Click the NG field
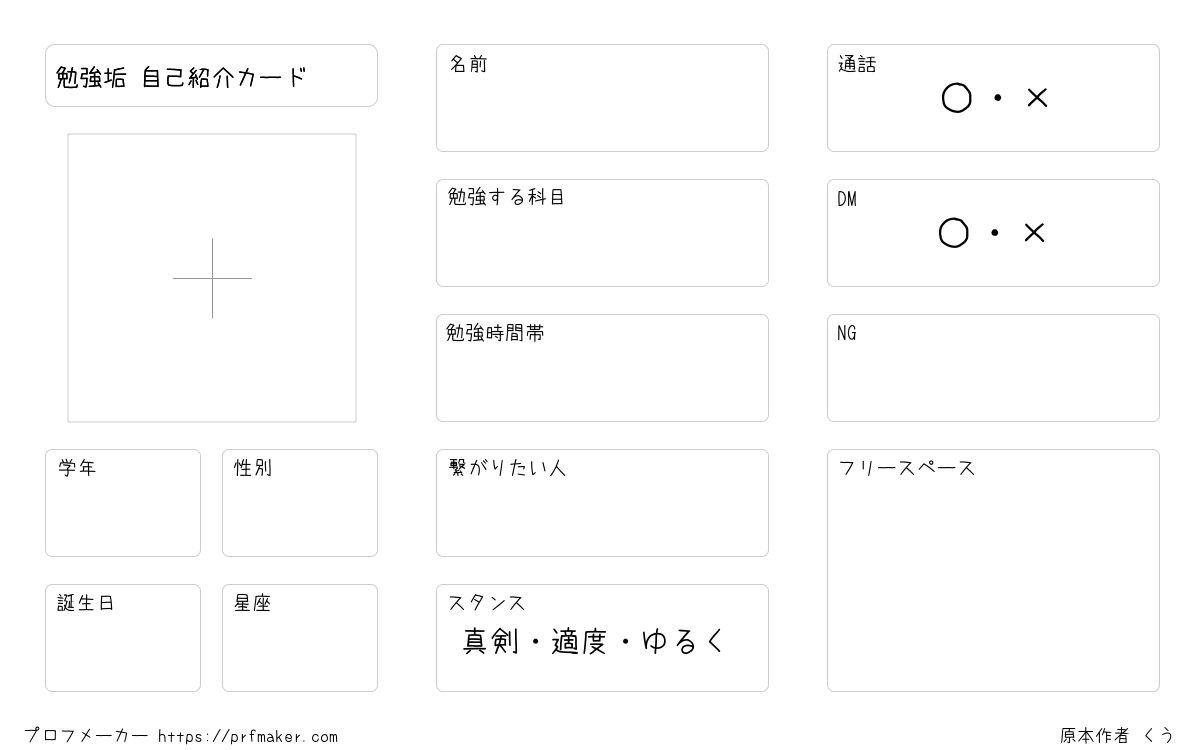 pyautogui.click(x=993, y=368)
